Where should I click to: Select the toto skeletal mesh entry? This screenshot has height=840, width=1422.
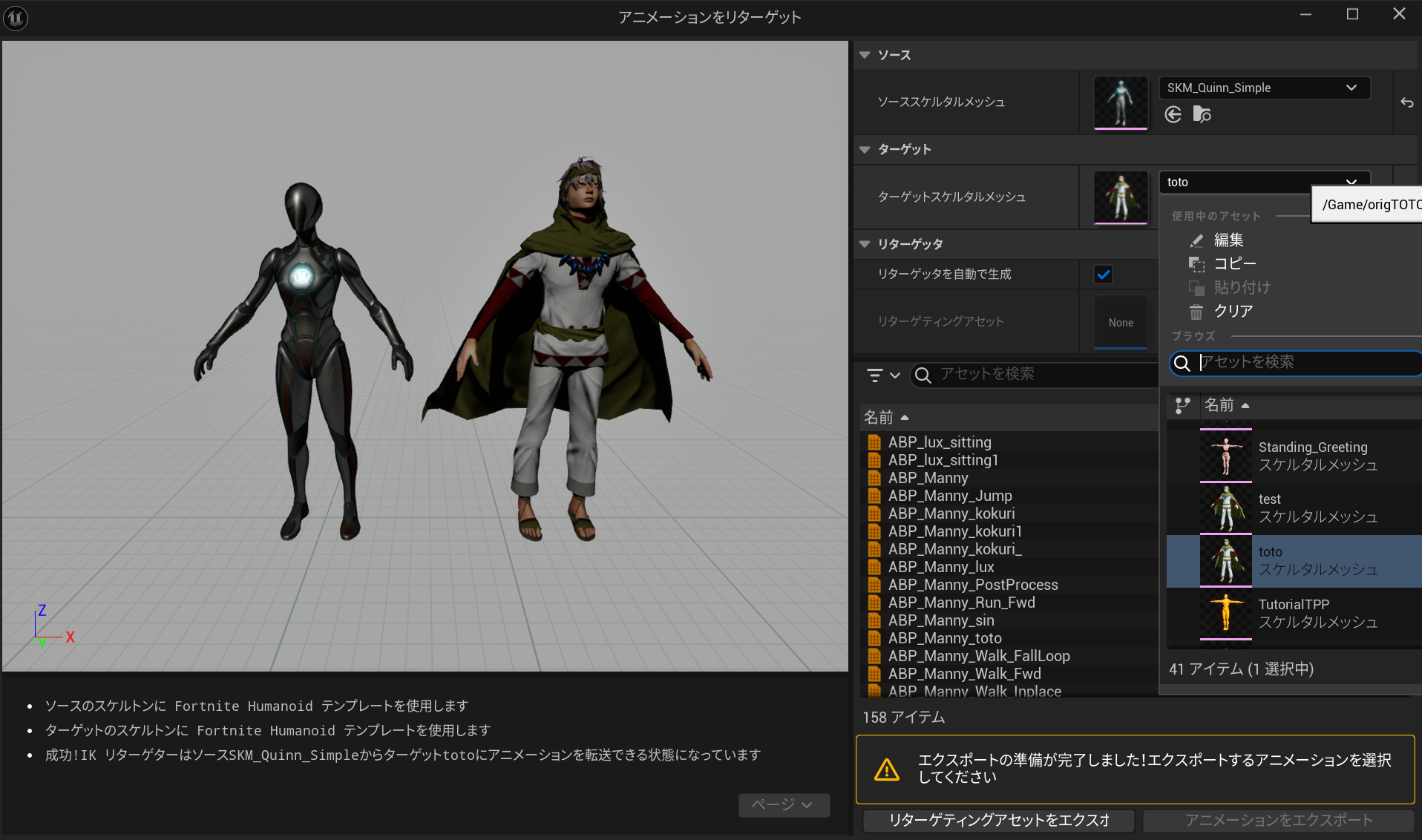(1294, 561)
